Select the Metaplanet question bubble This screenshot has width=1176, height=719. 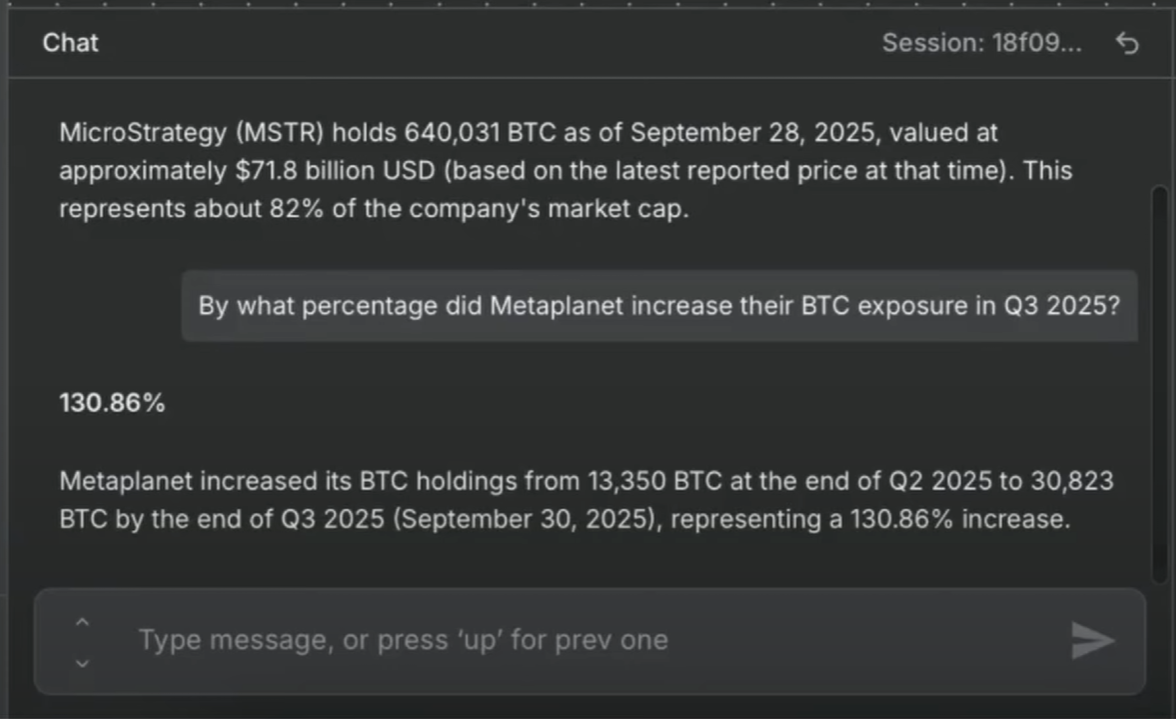pos(660,306)
